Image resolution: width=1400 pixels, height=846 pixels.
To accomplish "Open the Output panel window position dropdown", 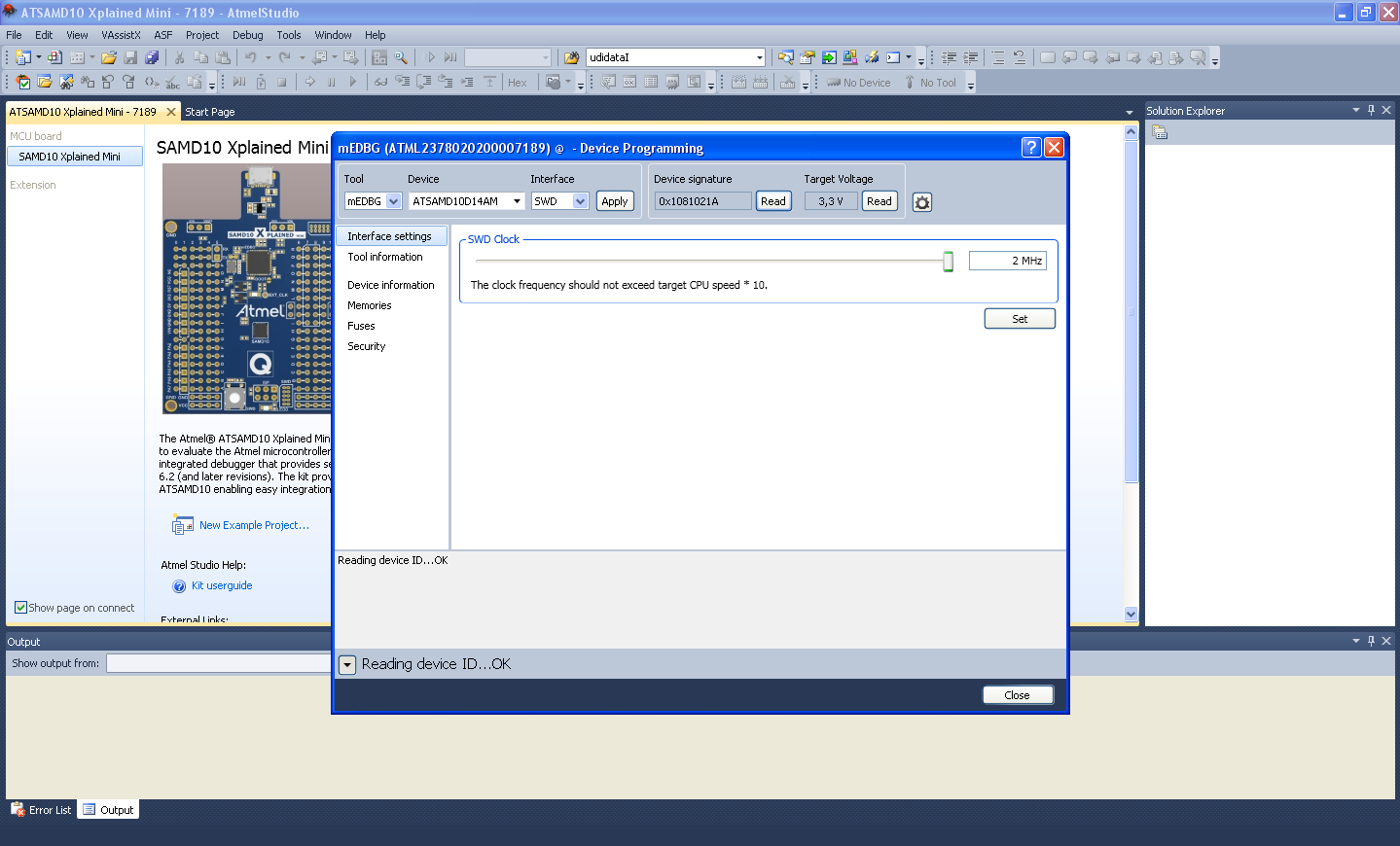I will (x=1356, y=641).
